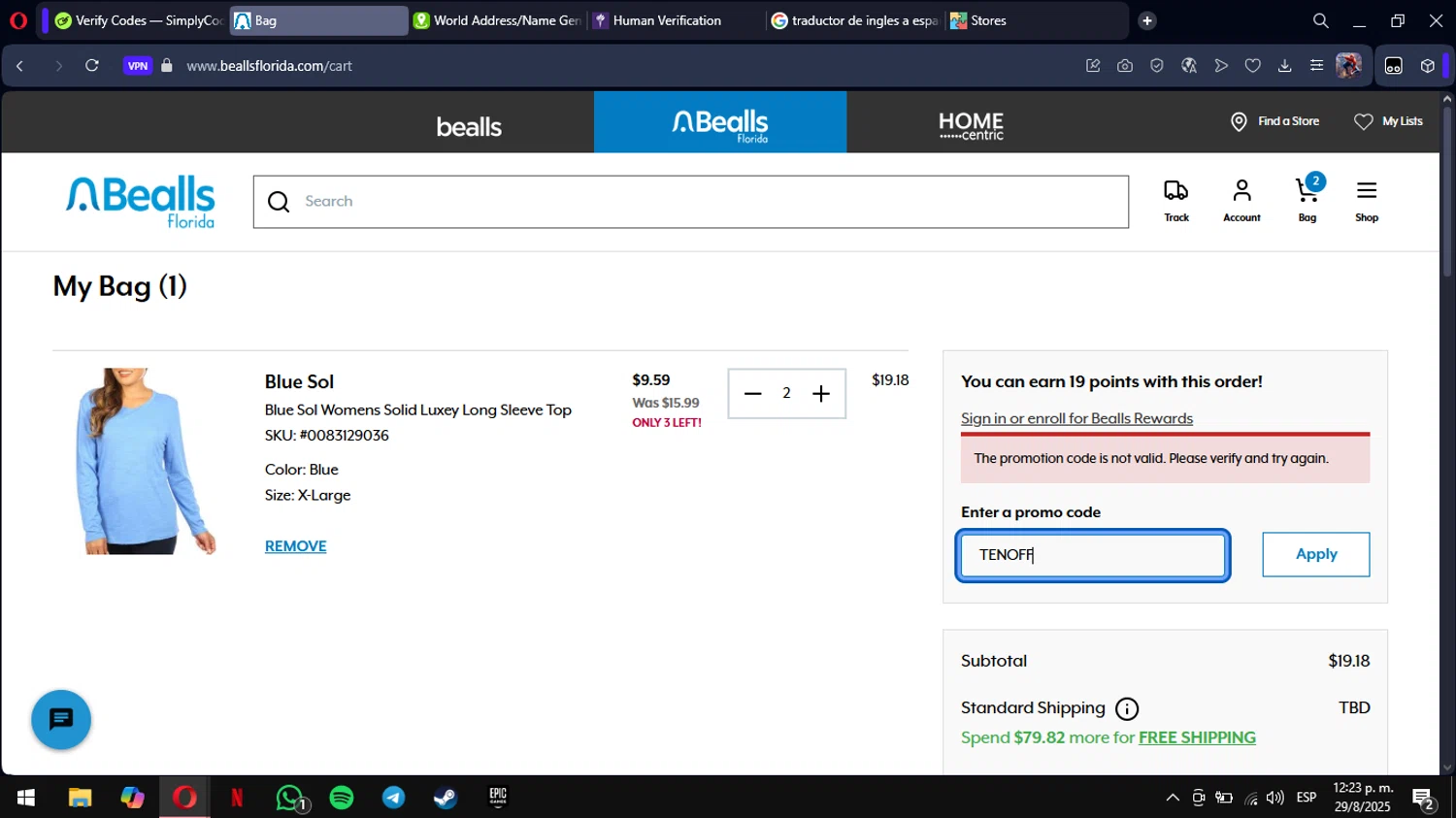Switch to Human Verification tab

click(676, 20)
